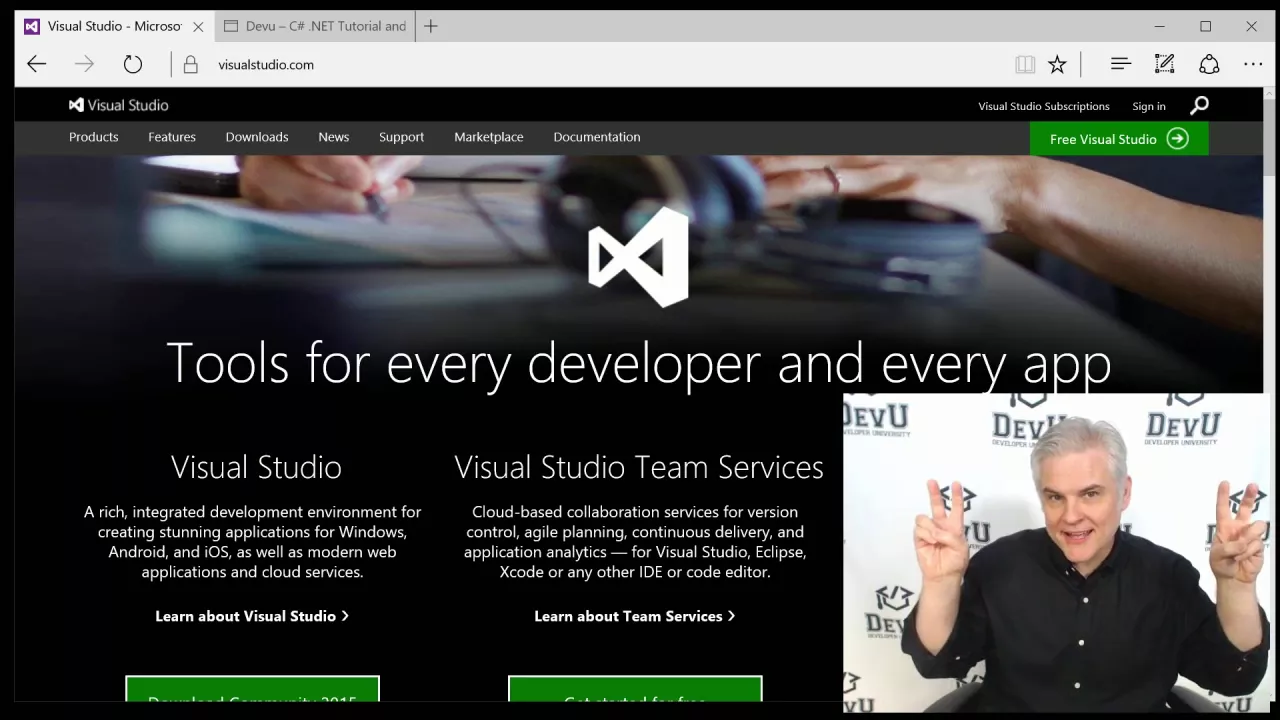Close the Visual Studio browser tab
The width and height of the screenshot is (1280, 720).
point(198,26)
